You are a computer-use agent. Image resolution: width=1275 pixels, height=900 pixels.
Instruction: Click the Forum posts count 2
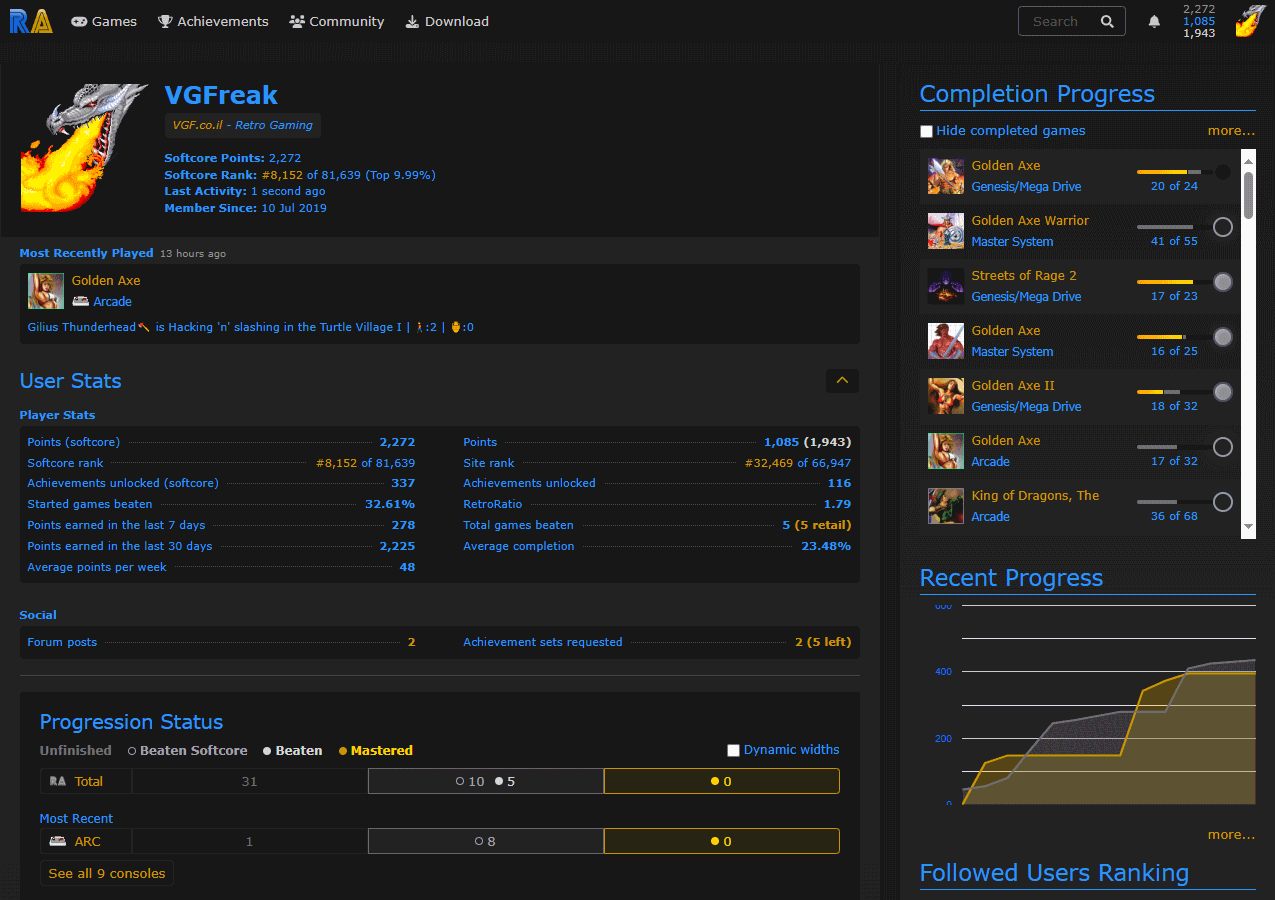pos(411,642)
